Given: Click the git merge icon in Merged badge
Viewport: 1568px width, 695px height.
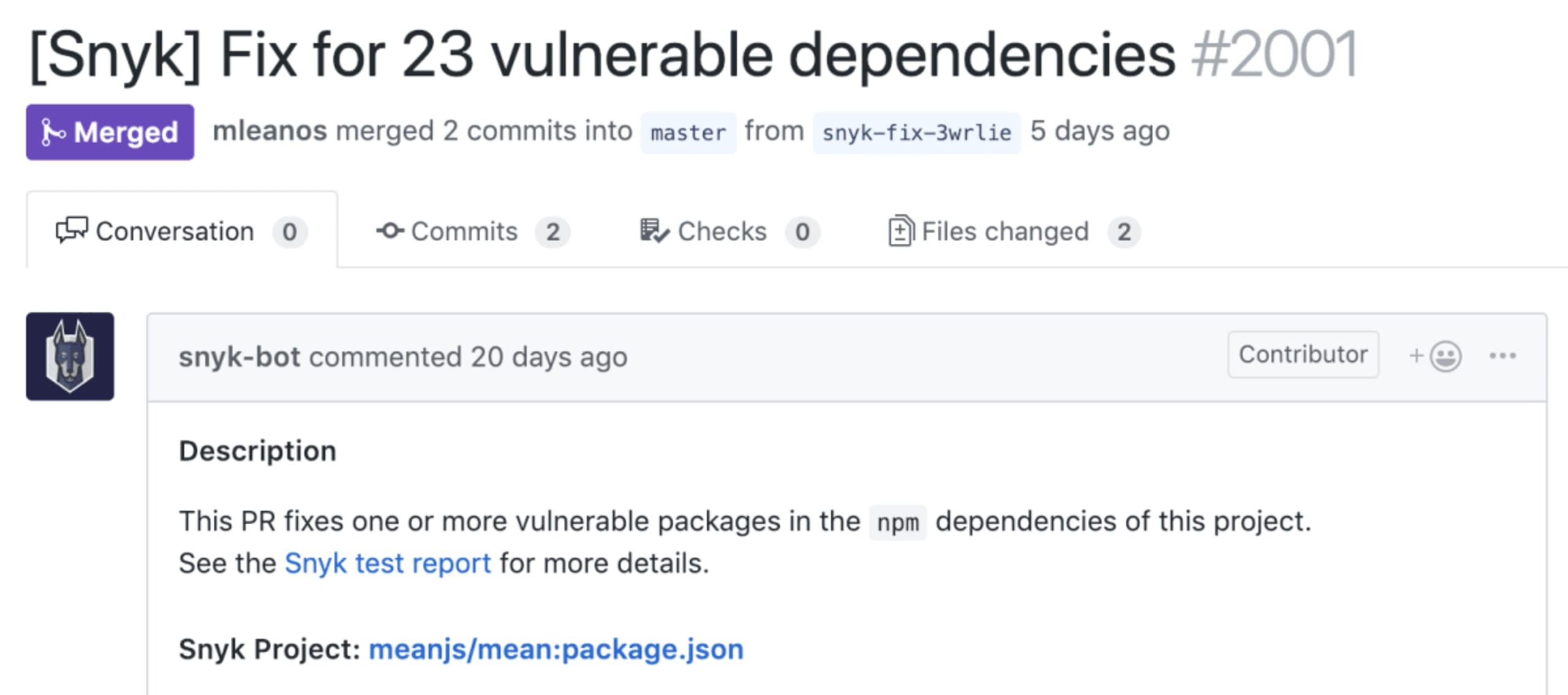Looking at the screenshot, I should coord(53,132).
